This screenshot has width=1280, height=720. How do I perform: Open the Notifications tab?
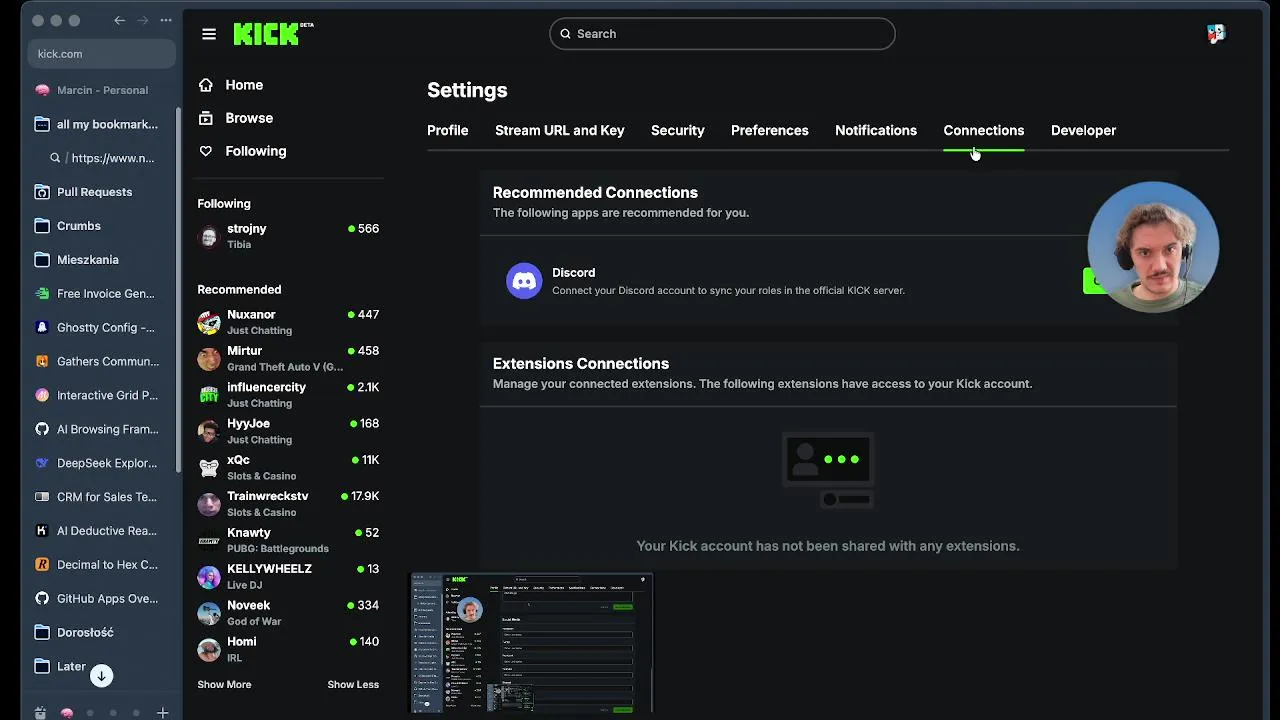click(x=876, y=131)
